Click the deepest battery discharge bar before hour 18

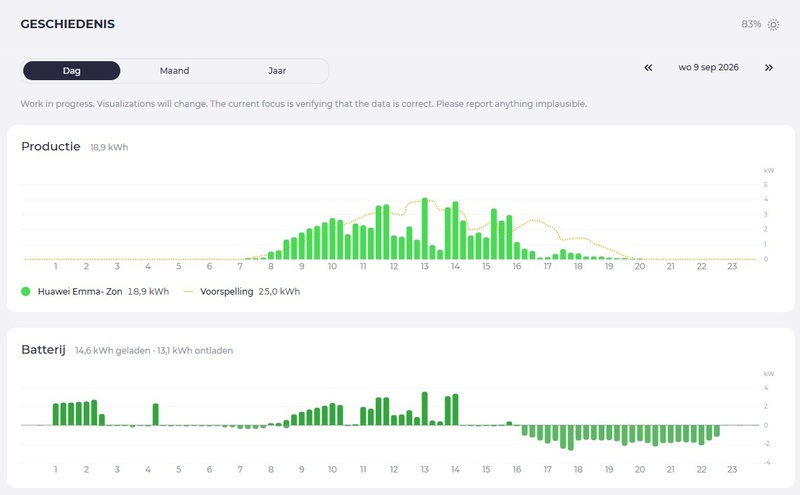point(570,437)
